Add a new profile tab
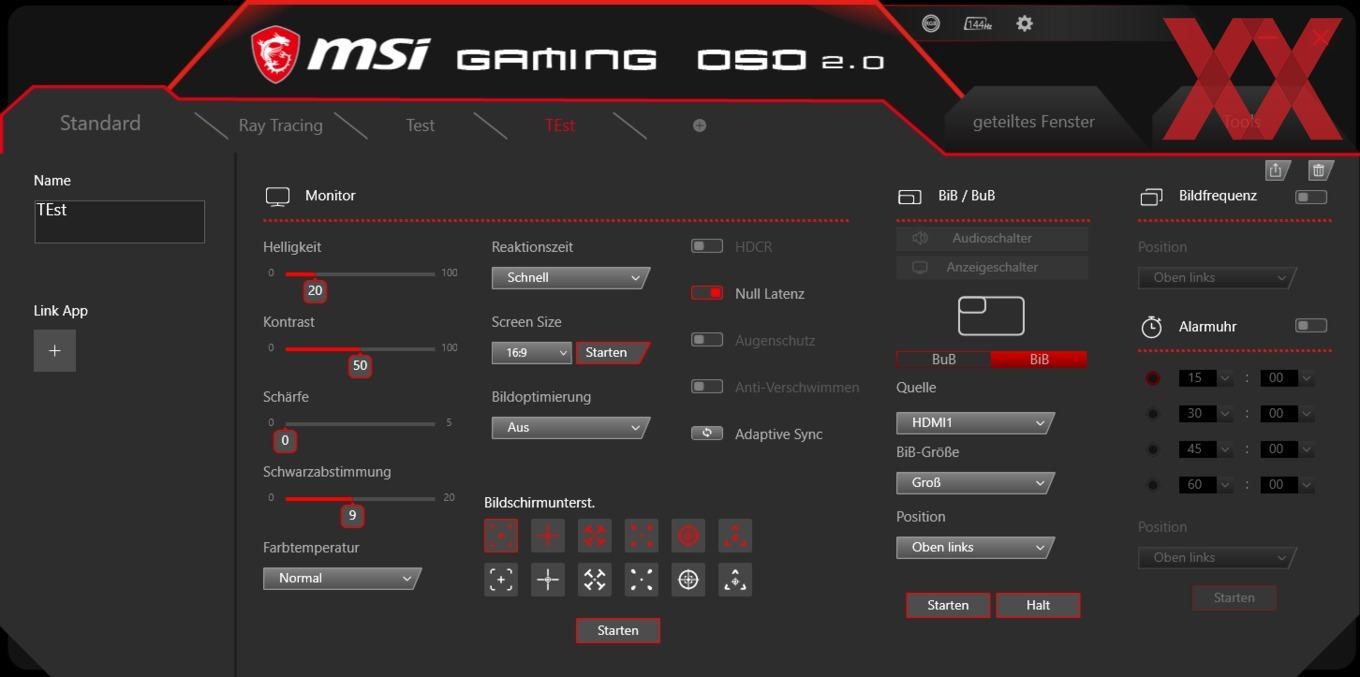 point(699,125)
